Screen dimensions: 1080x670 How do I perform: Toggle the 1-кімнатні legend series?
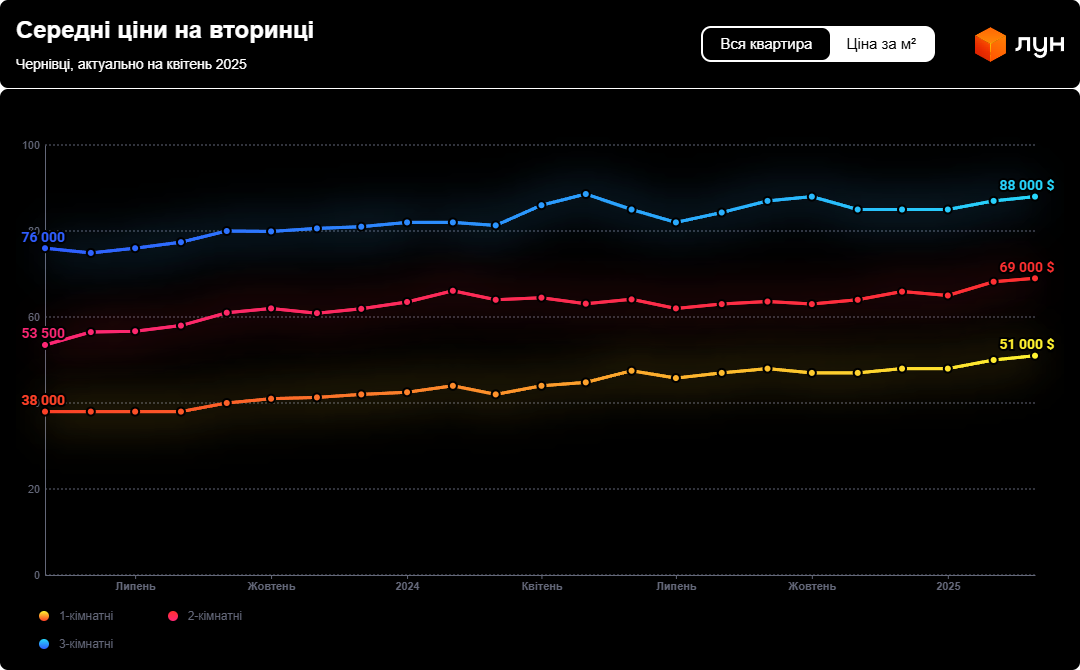[x=85, y=616]
